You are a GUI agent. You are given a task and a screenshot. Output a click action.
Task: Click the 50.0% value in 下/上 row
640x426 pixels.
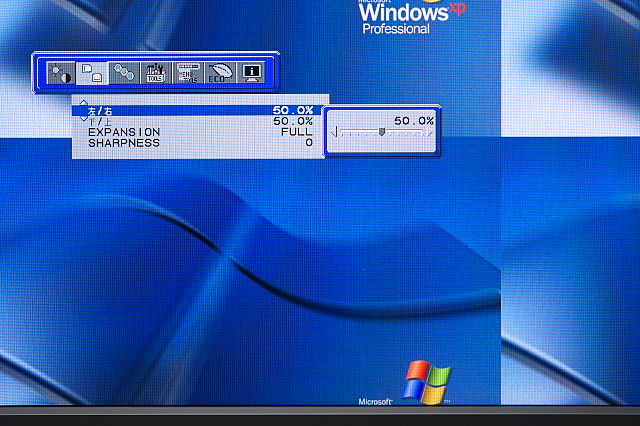click(293, 121)
